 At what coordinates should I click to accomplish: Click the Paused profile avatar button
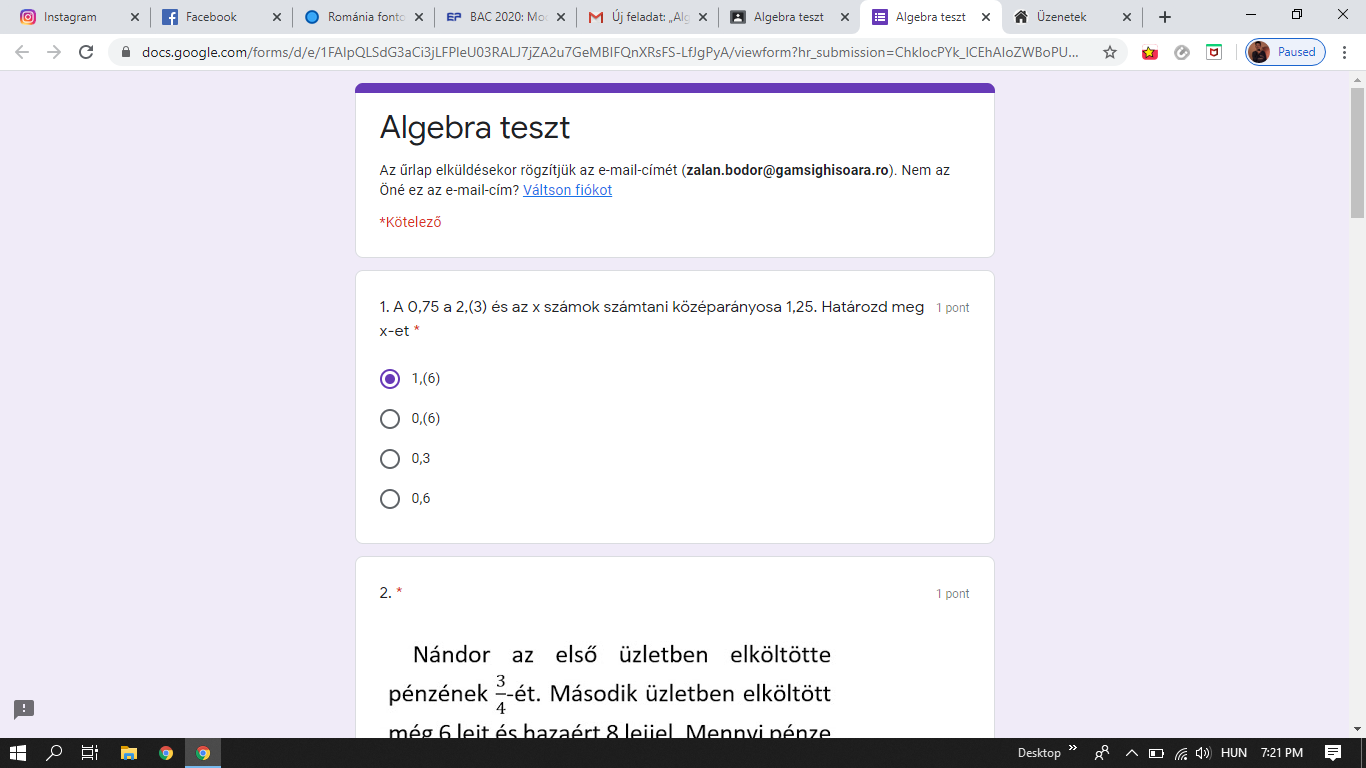pos(1285,52)
